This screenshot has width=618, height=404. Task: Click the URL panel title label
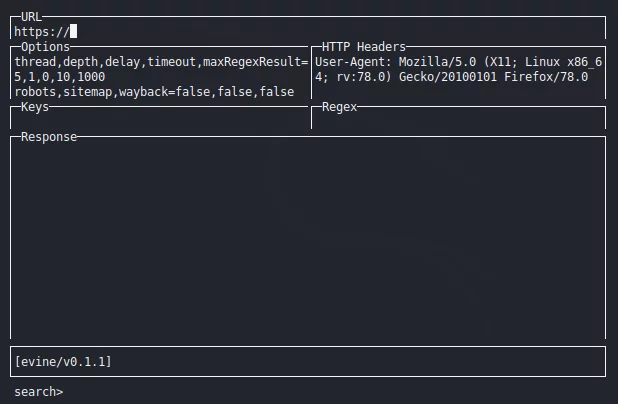click(x=31, y=17)
